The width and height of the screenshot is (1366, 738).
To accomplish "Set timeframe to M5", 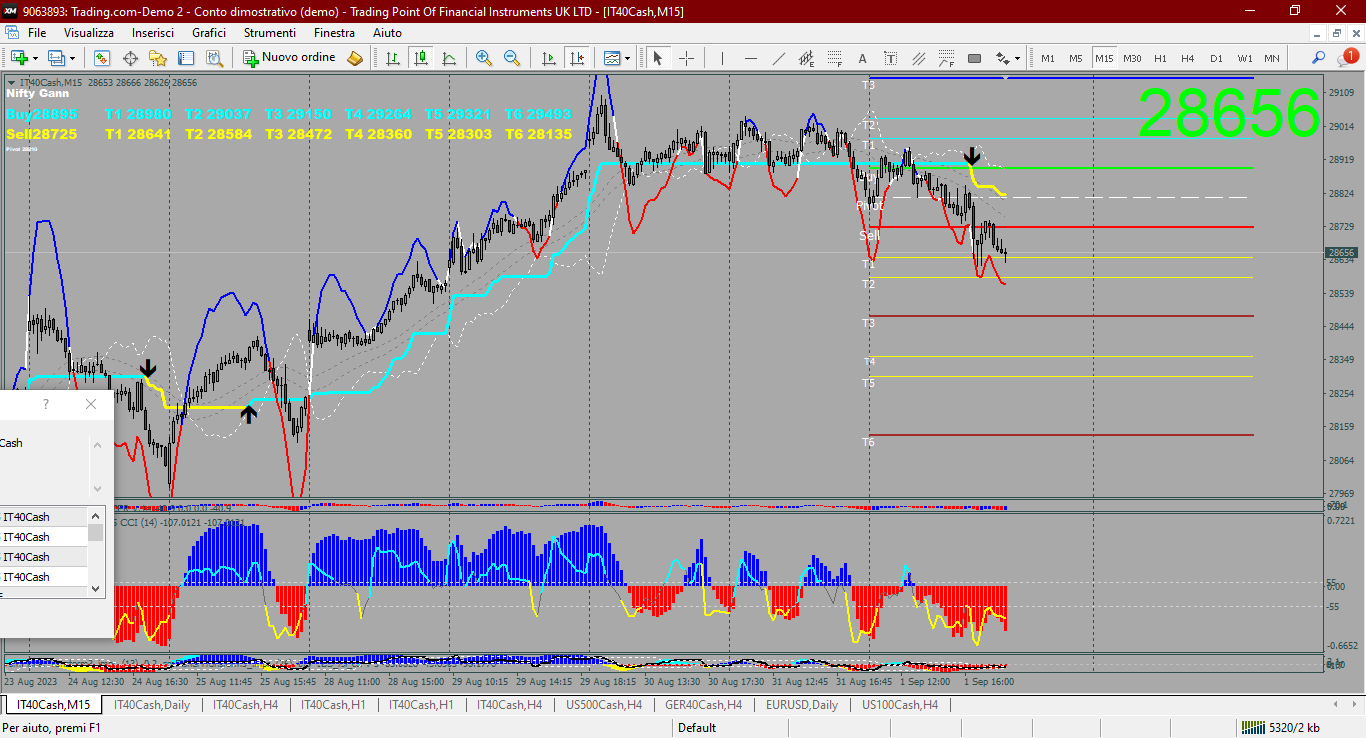I will click(x=1076, y=58).
